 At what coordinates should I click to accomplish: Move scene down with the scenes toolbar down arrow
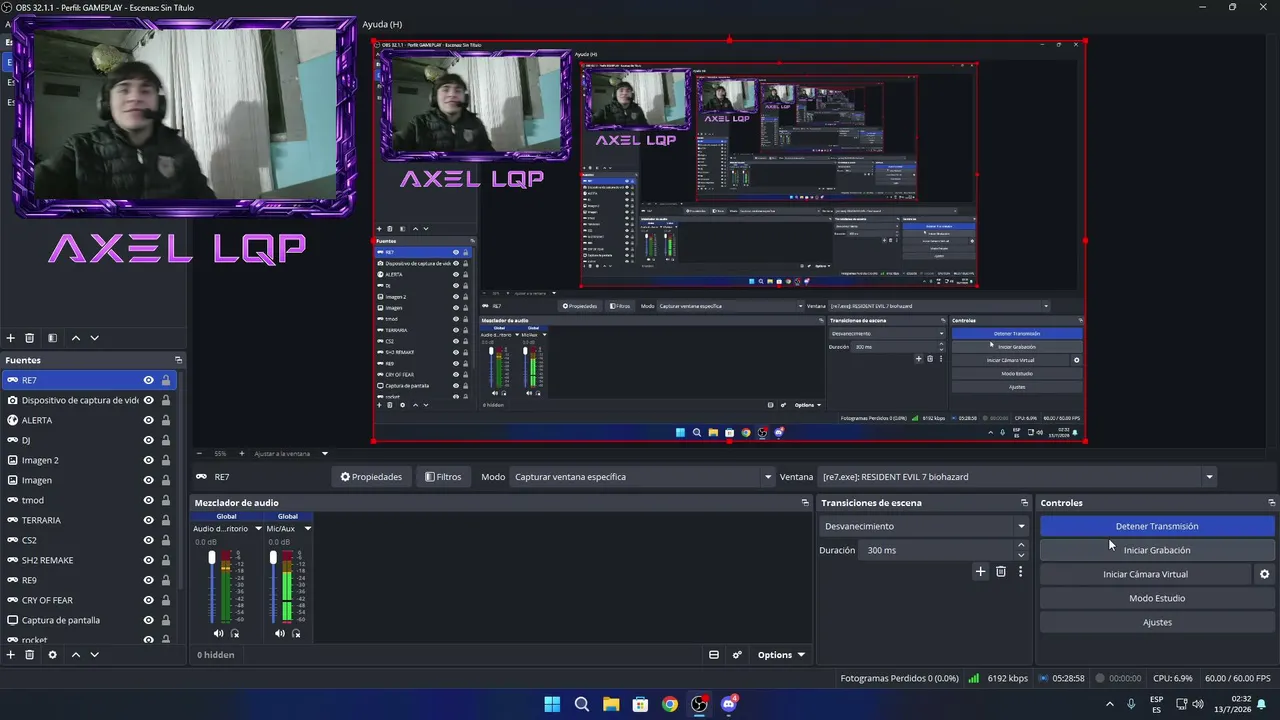click(94, 338)
